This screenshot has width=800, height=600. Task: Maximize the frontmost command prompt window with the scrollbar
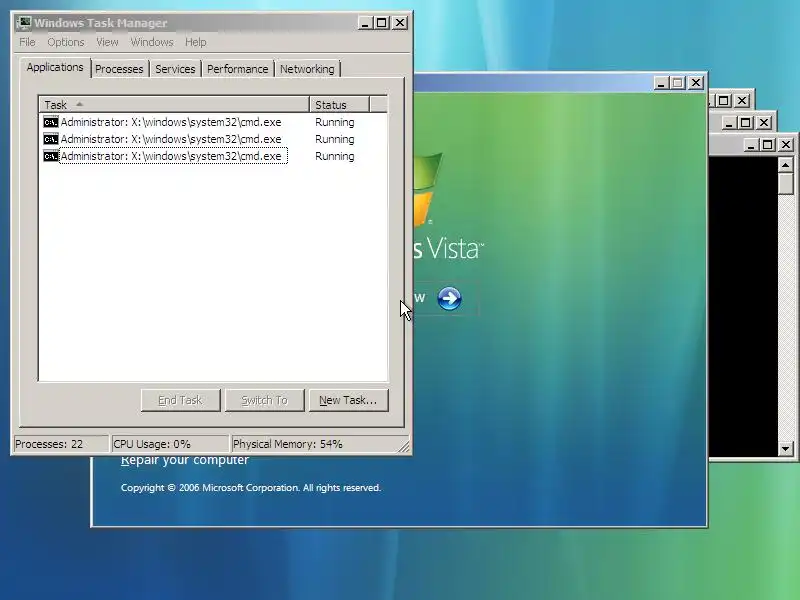768,145
